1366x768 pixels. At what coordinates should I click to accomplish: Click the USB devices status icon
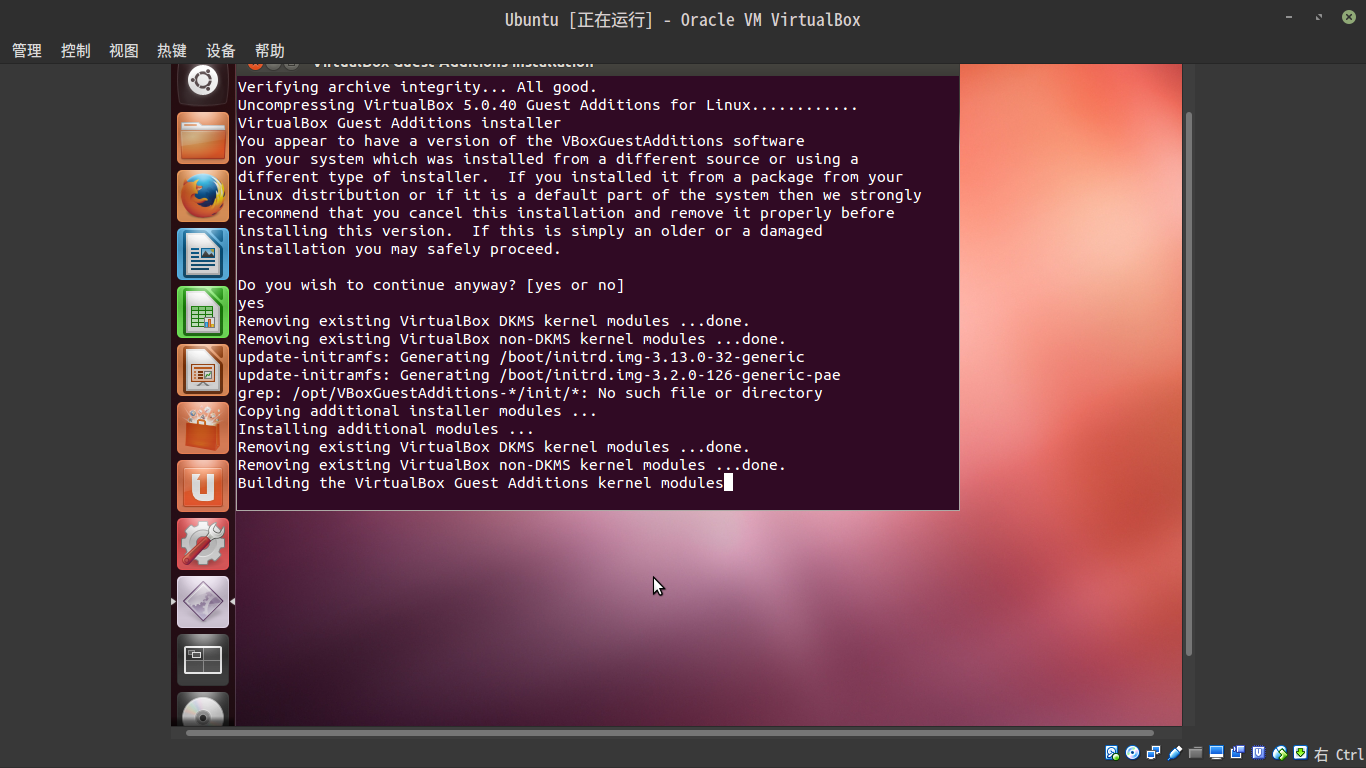click(1175, 753)
